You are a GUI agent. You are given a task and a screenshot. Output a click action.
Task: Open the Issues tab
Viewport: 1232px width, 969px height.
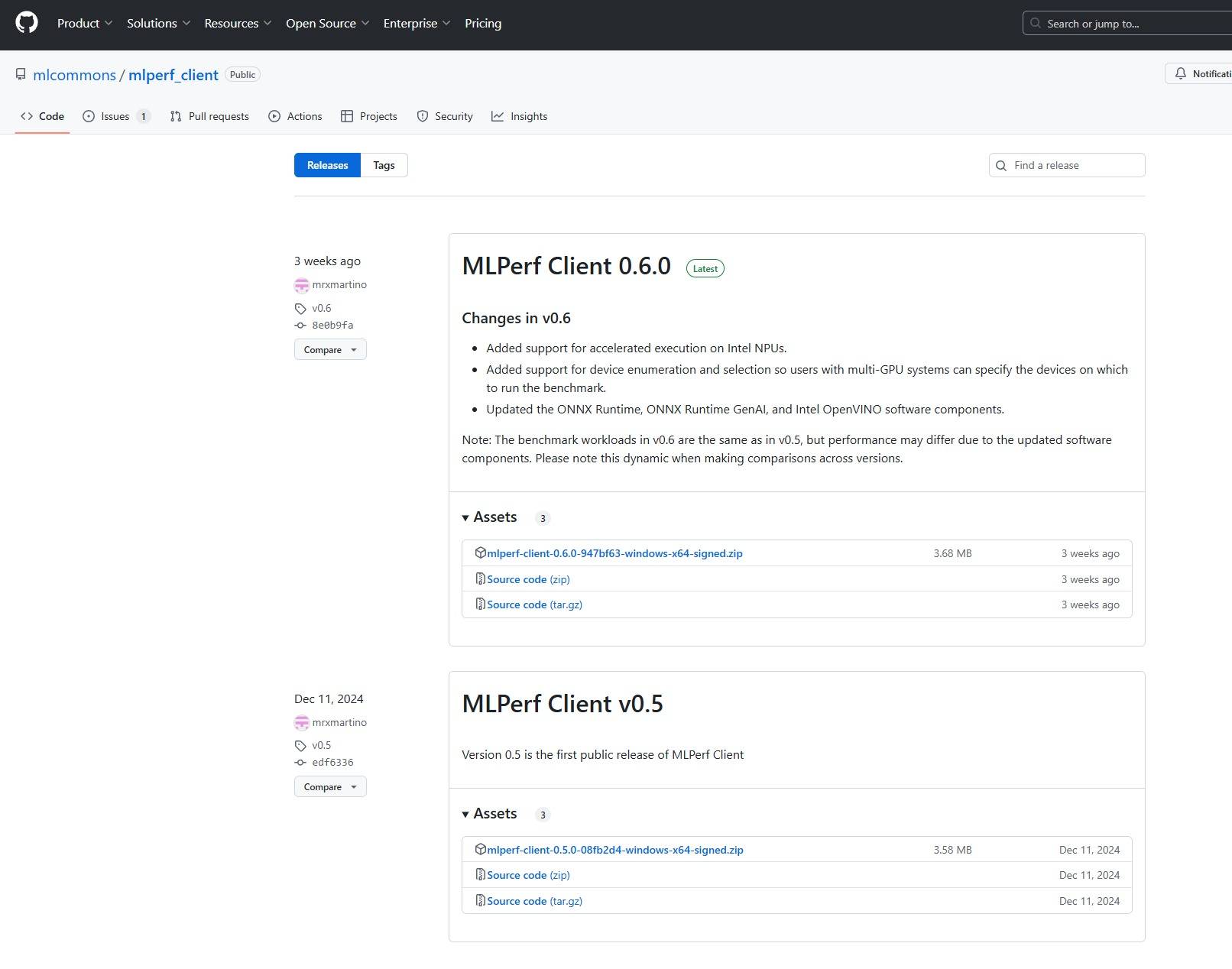(115, 116)
